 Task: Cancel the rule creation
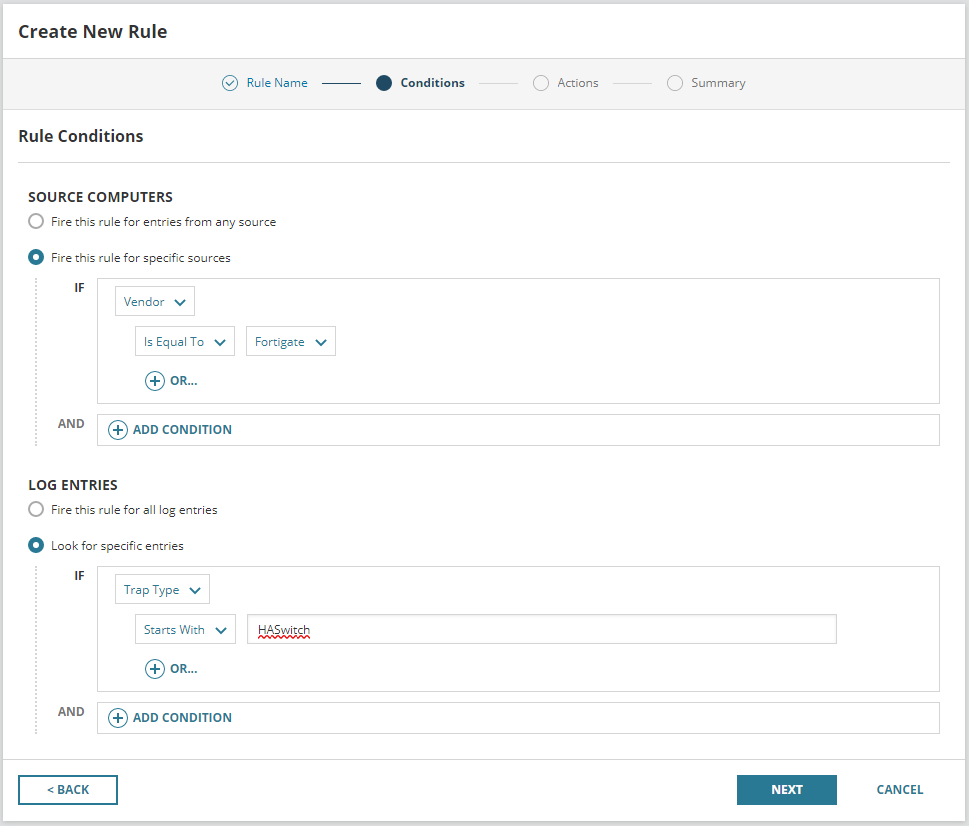coord(900,790)
